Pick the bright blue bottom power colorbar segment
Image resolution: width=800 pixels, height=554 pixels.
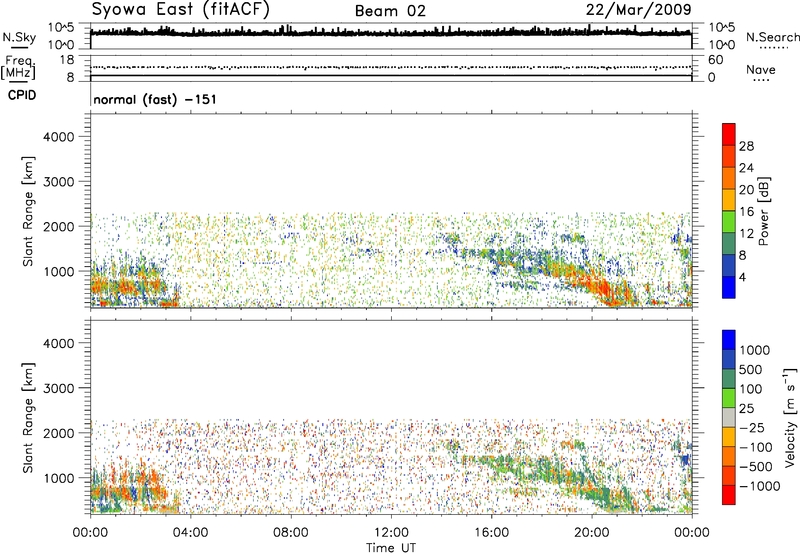[x=729, y=287]
